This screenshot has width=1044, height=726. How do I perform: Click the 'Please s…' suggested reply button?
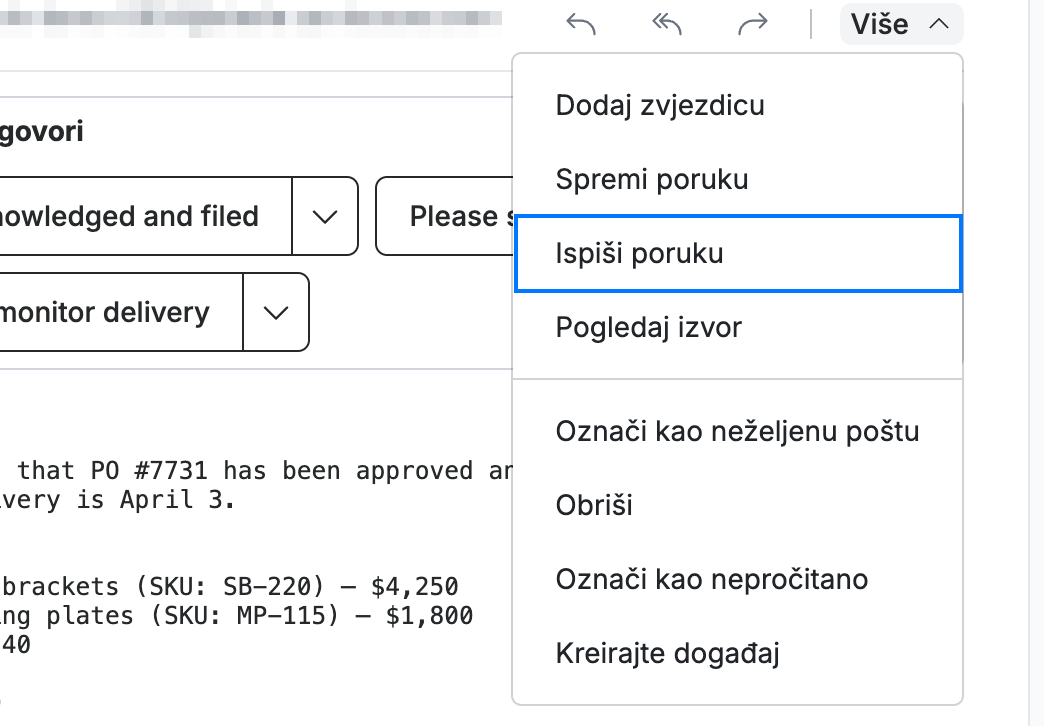pyautogui.click(x=445, y=216)
